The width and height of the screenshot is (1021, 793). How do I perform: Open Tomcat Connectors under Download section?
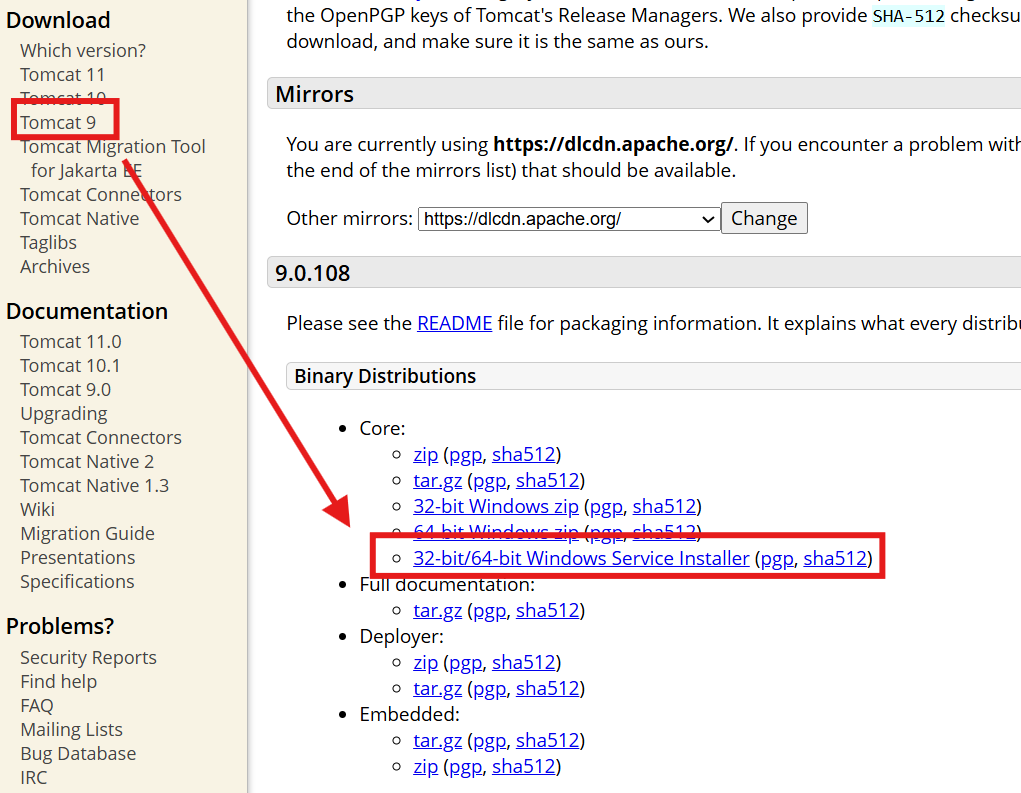(x=101, y=195)
